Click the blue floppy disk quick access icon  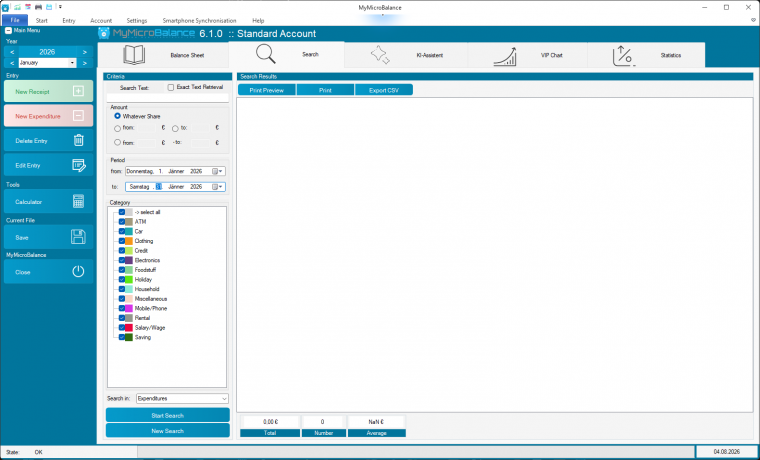[x=49, y=7]
